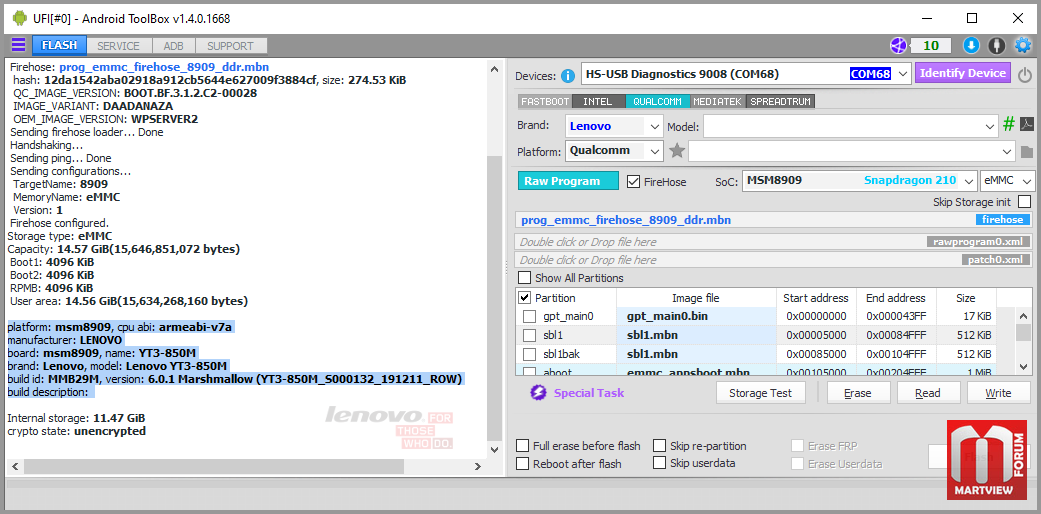Switch to the SERVICE tab
Image resolution: width=1041 pixels, height=514 pixels.
[118, 46]
